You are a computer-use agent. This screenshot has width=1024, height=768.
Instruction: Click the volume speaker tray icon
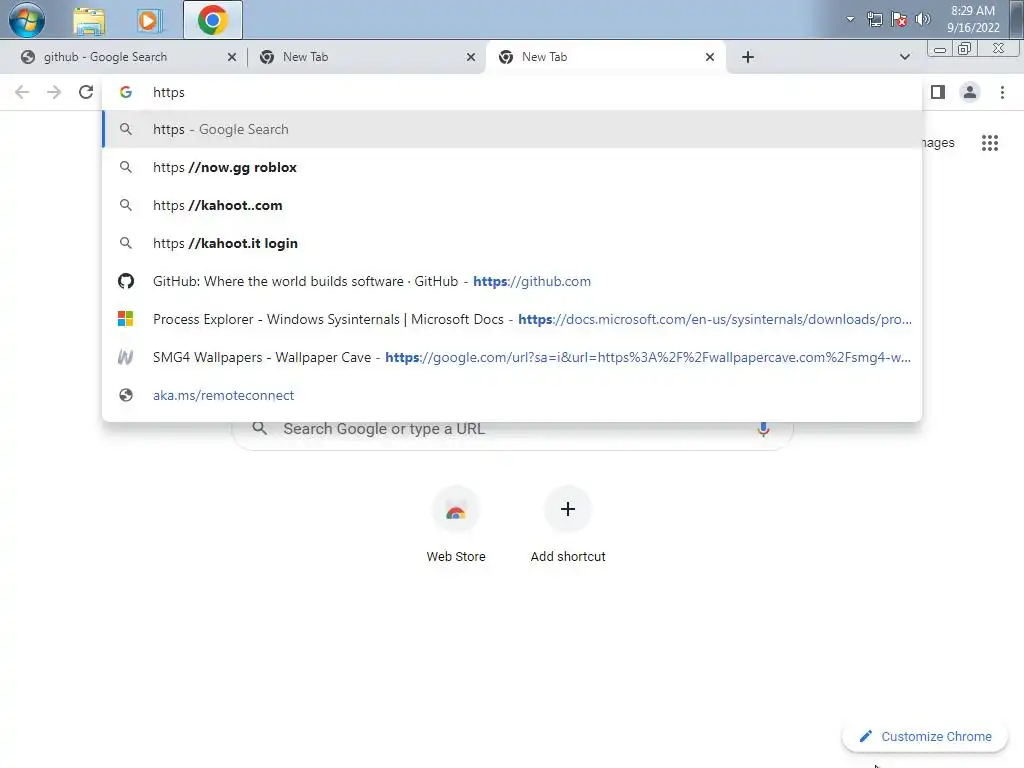[923, 19]
